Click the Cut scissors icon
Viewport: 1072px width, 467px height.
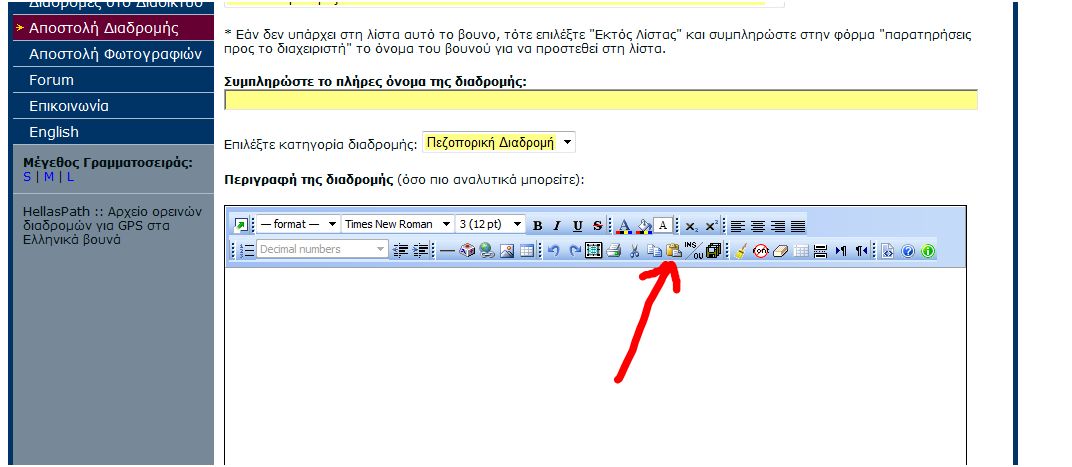click(x=634, y=251)
